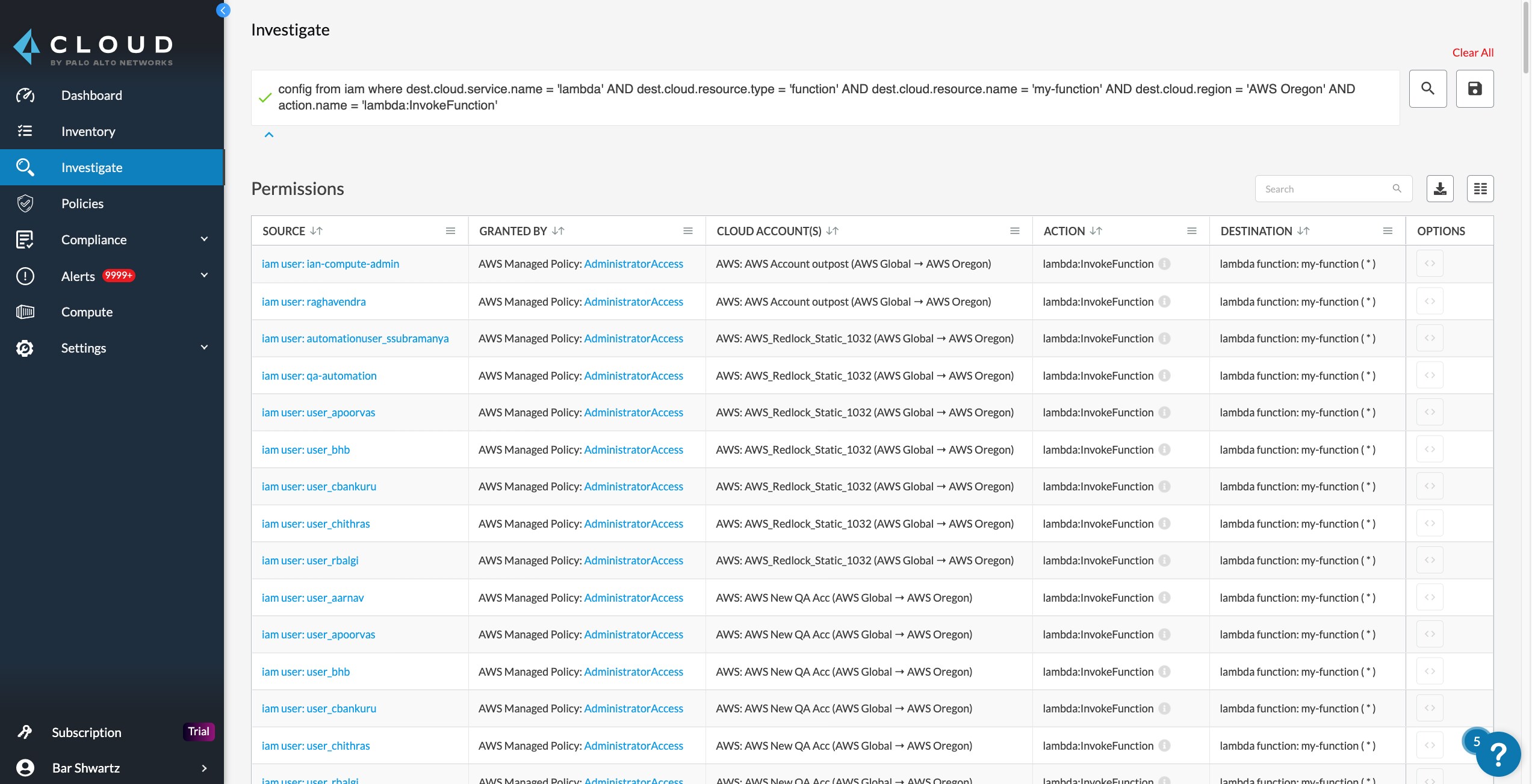The width and height of the screenshot is (1532, 784).
Task: Toggle sorting on the GRANTED BY column
Action: click(558, 231)
